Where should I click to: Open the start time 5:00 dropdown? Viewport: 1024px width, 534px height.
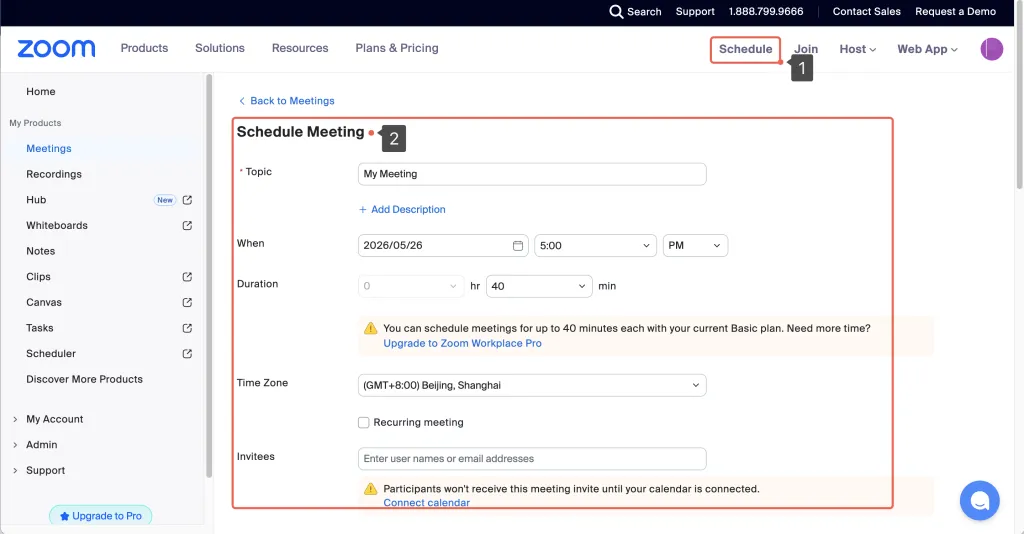tap(595, 245)
